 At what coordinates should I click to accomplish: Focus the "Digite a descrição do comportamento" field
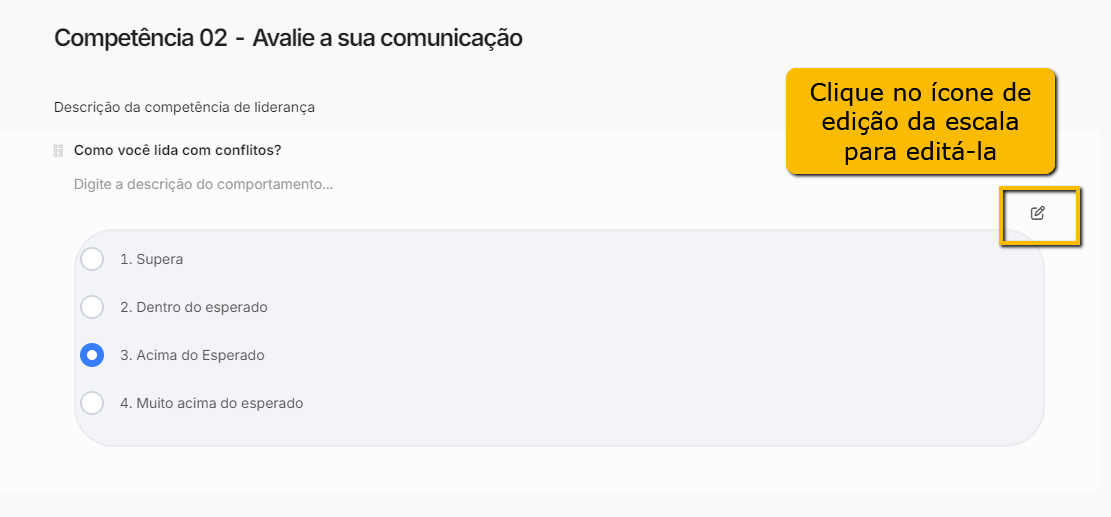[x=203, y=185]
